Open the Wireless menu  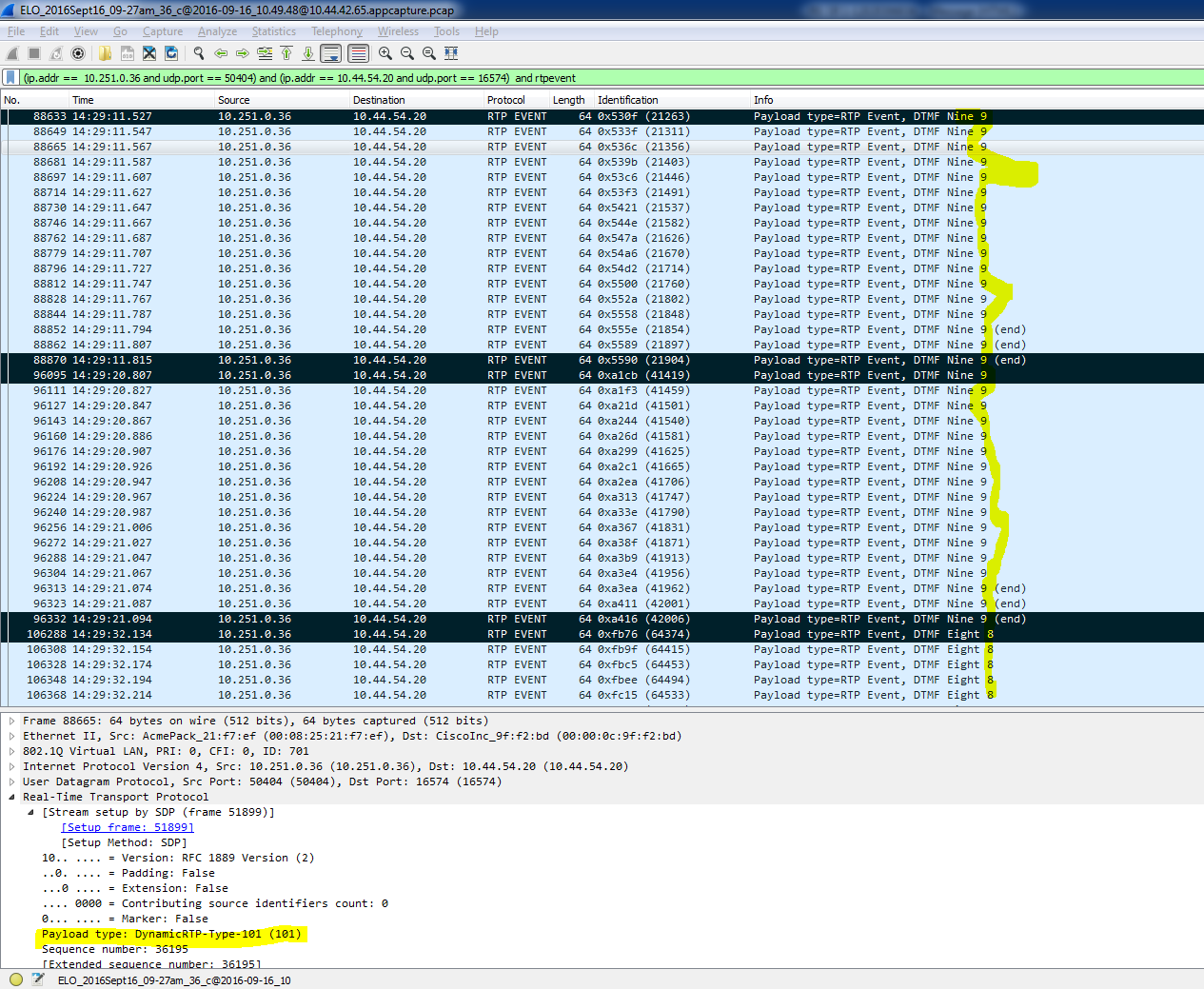(398, 31)
